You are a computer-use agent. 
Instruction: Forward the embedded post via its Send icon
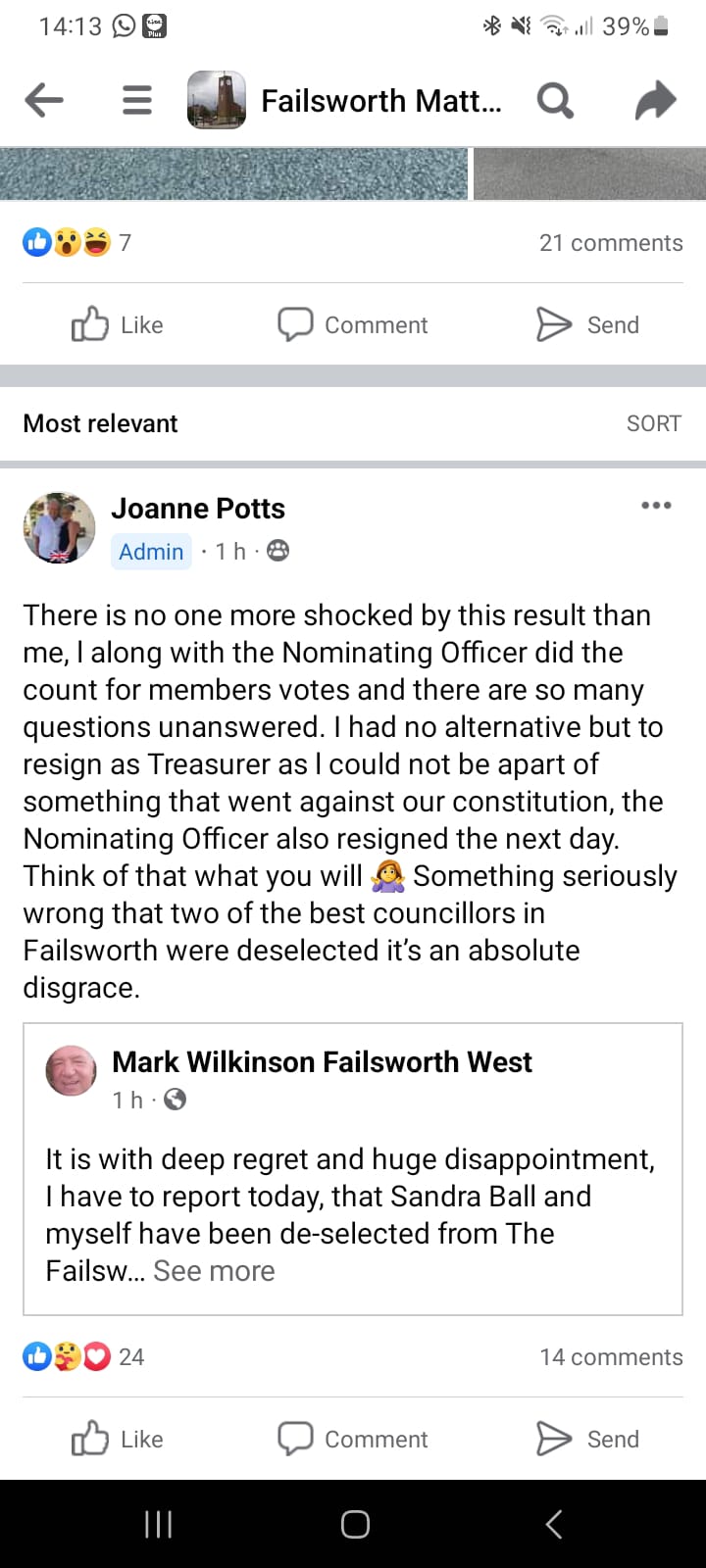point(586,1439)
